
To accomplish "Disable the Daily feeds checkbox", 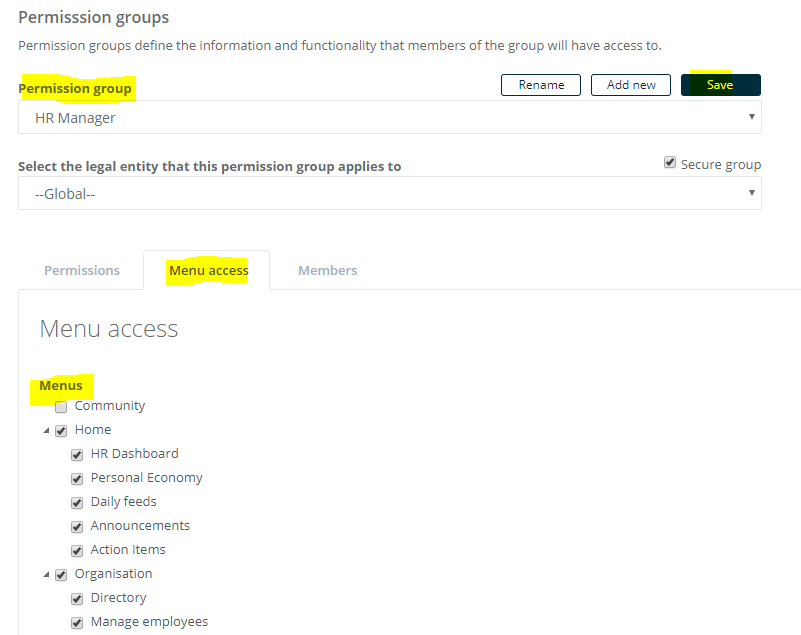I will (77, 503).
